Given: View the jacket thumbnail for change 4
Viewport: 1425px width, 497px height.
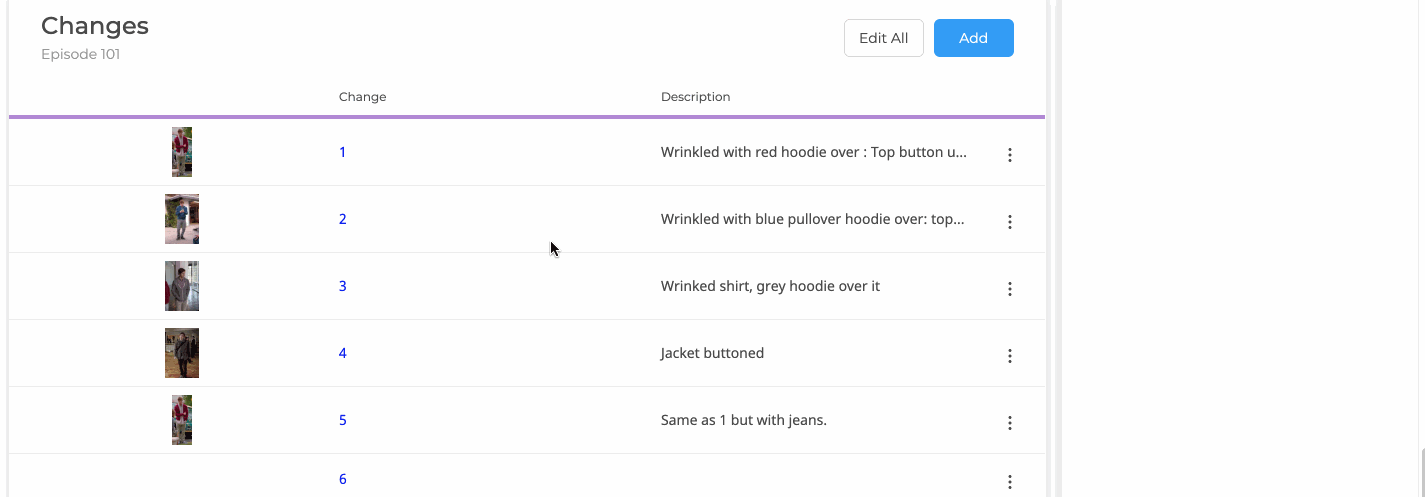Looking at the screenshot, I should coord(182,353).
